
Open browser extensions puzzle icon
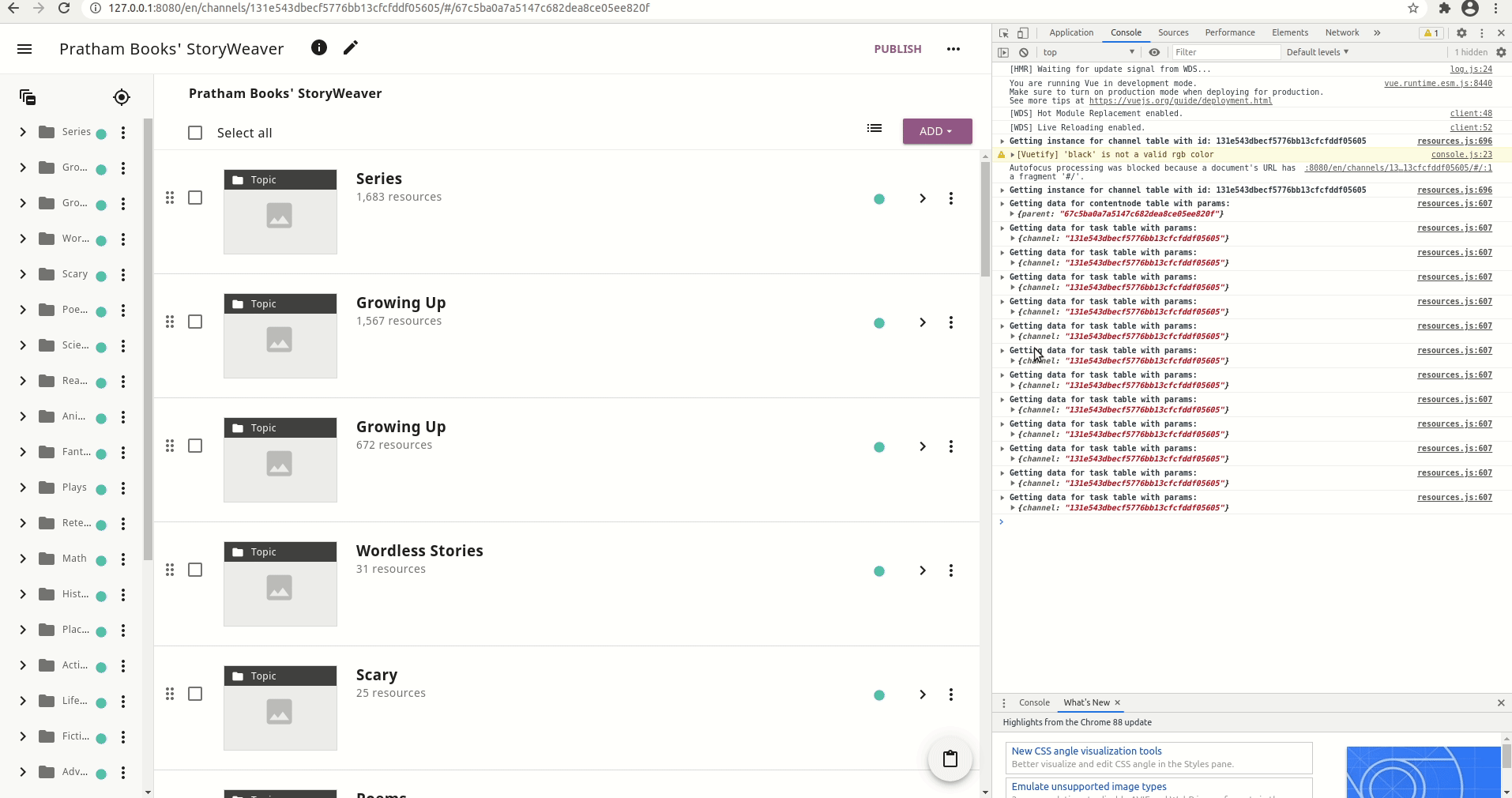(1445, 8)
